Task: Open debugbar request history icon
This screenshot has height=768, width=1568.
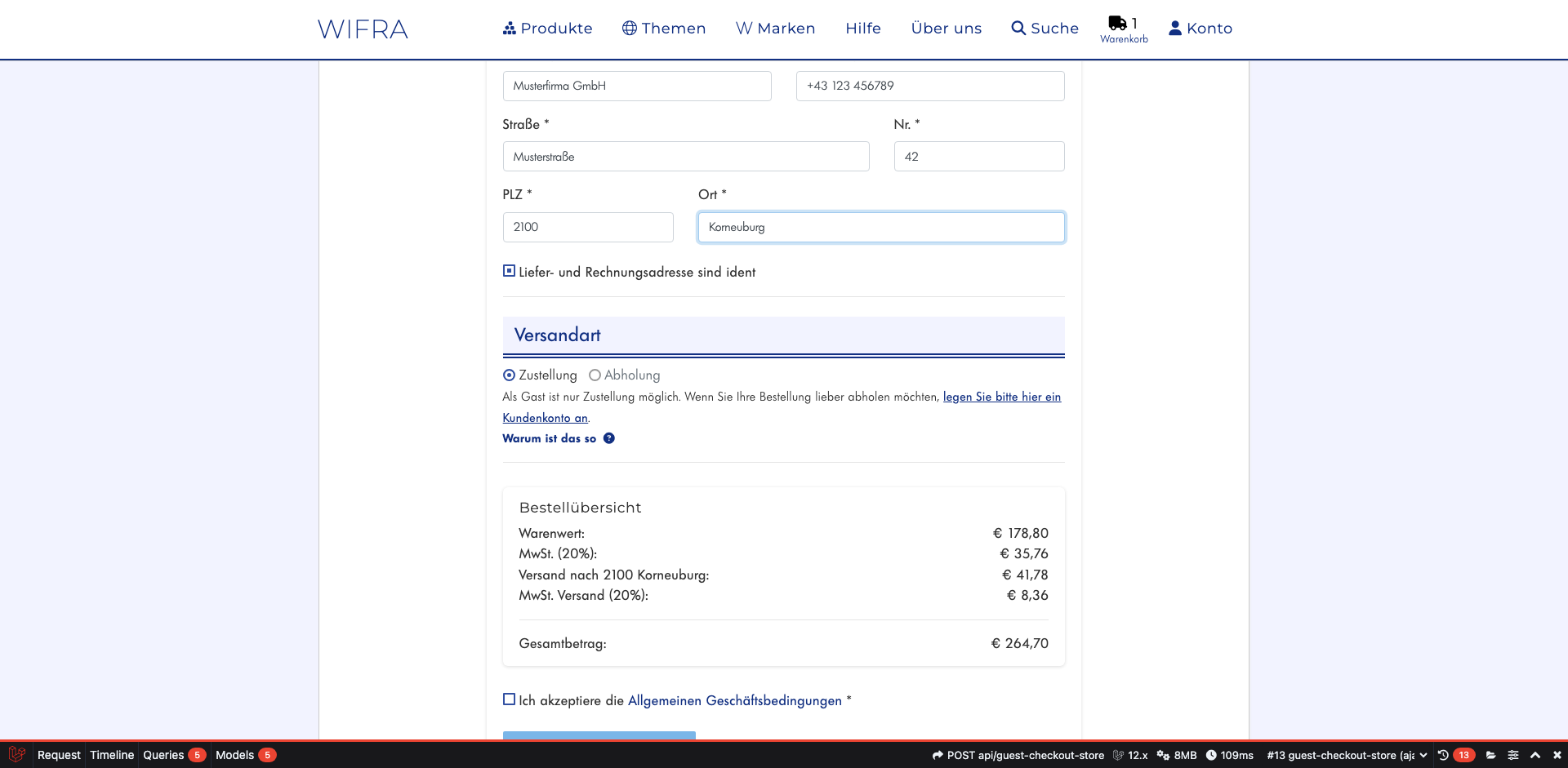Action: [1443, 755]
